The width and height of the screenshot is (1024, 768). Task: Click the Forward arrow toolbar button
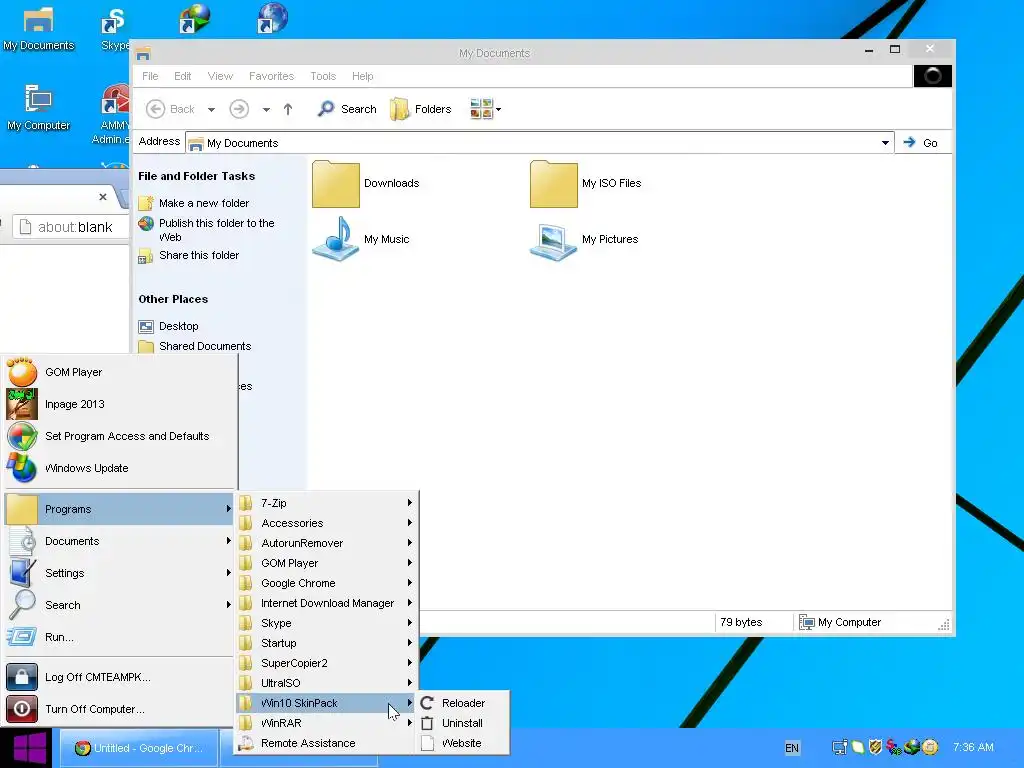239,109
